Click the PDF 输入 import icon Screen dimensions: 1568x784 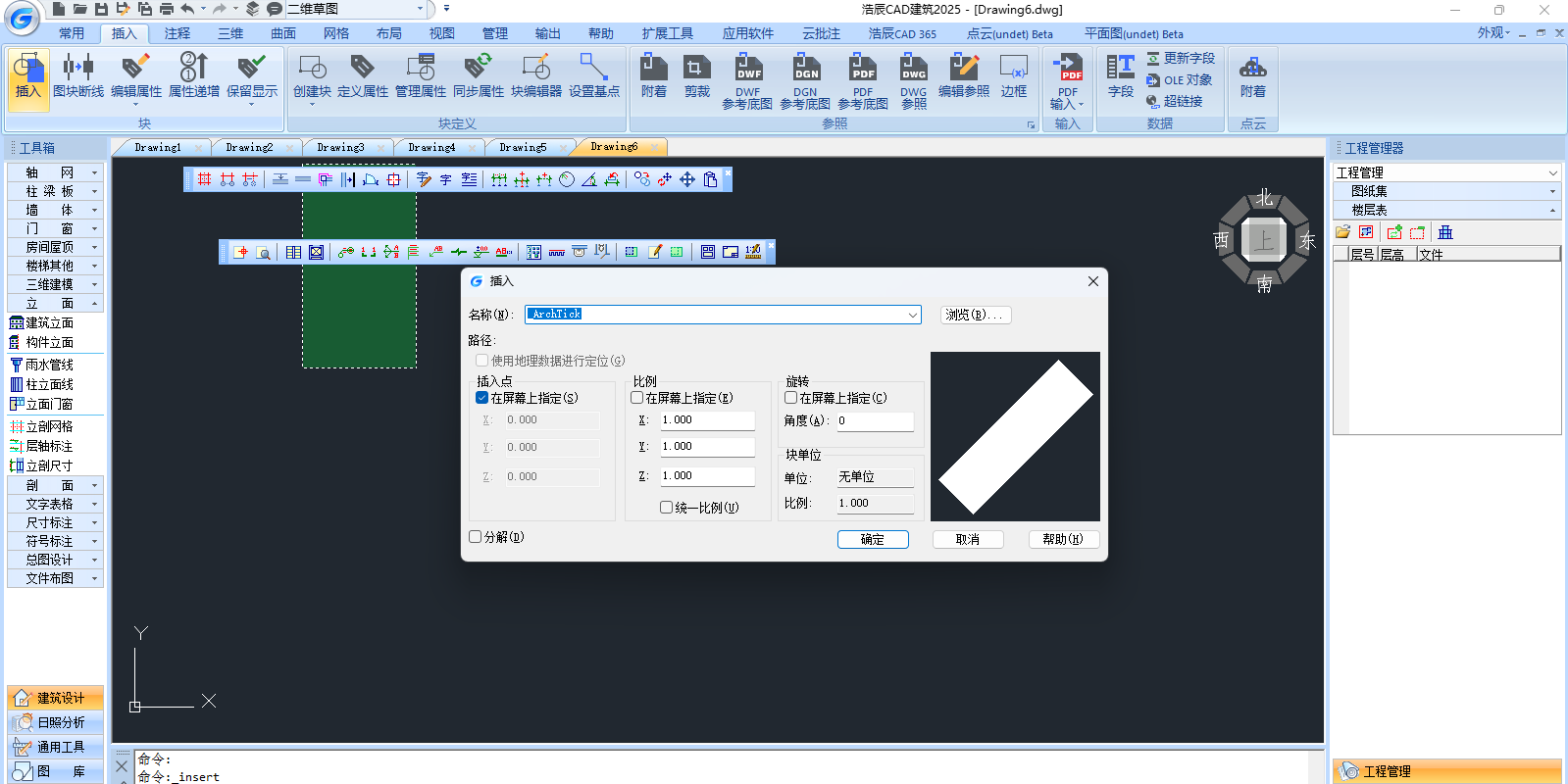1067,80
